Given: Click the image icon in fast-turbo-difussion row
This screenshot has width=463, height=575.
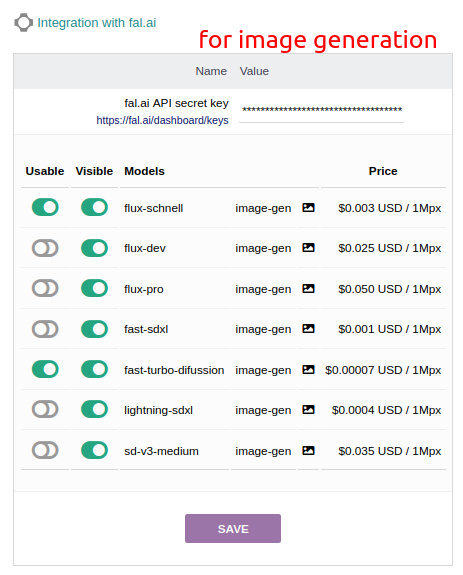Looking at the screenshot, I should (x=308, y=370).
